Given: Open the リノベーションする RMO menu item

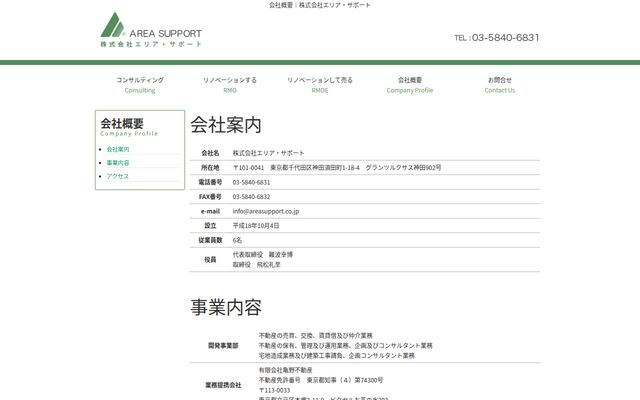Looking at the screenshot, I should (x=230, y=85).
